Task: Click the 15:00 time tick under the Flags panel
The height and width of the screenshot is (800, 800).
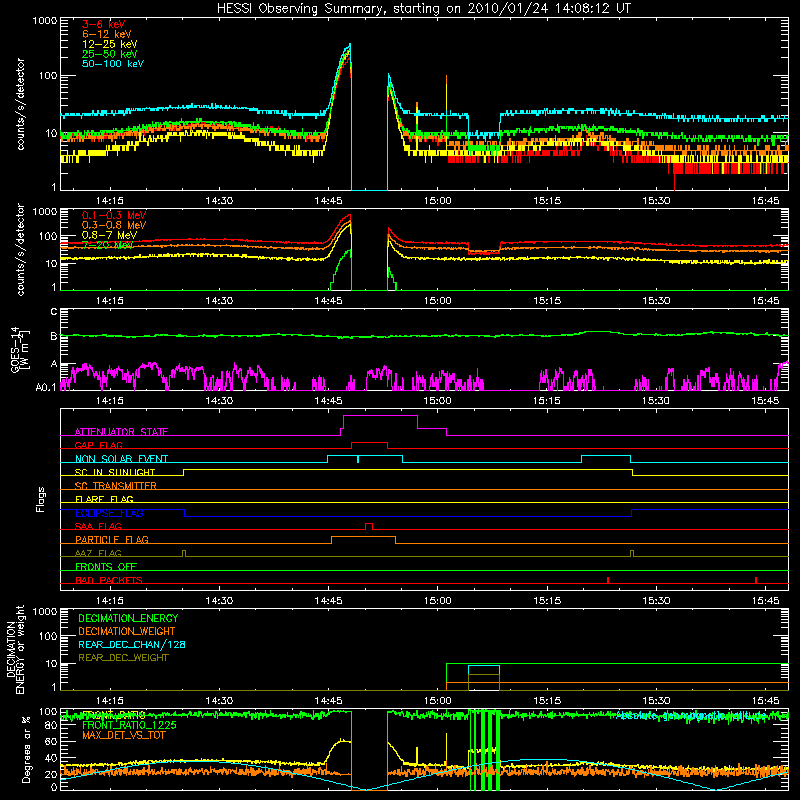Action: click(x=437, y=601)
